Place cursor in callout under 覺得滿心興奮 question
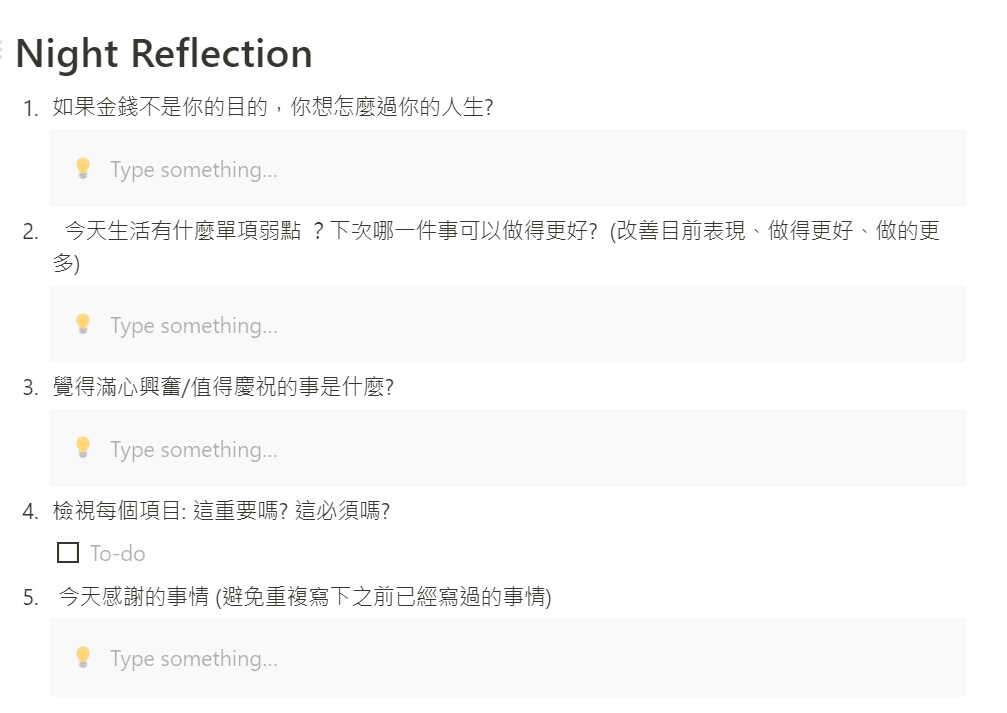The width and height of the screenshot is (1007, 713). (x=507, y=448)
